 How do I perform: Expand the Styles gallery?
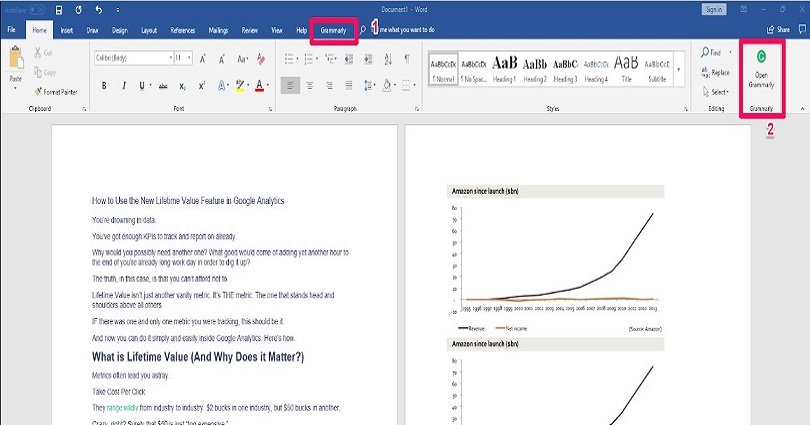tap(678, 70)
